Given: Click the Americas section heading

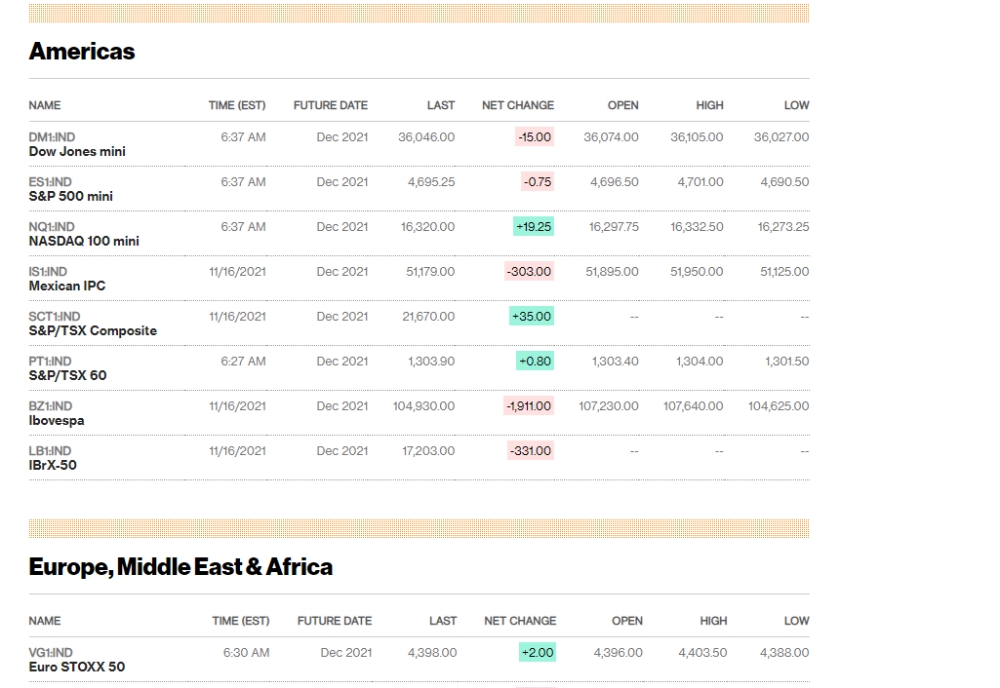Looking at the screenshot, I should coord(82,52).
